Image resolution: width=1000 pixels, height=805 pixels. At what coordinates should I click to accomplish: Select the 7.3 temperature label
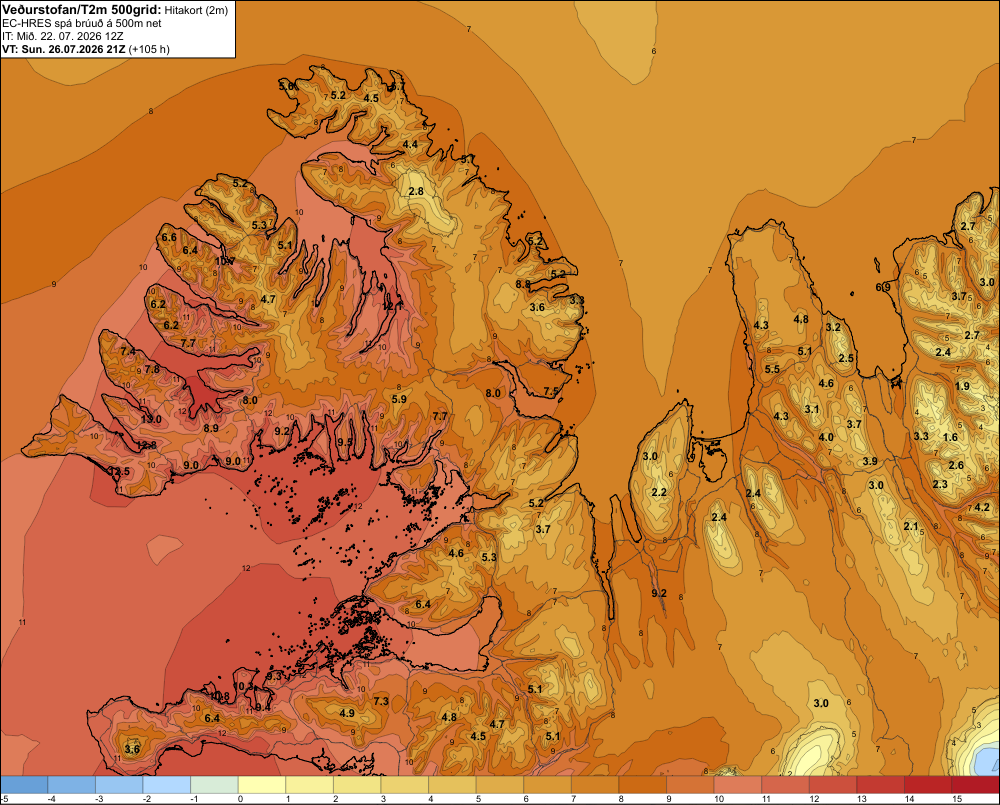381,701
